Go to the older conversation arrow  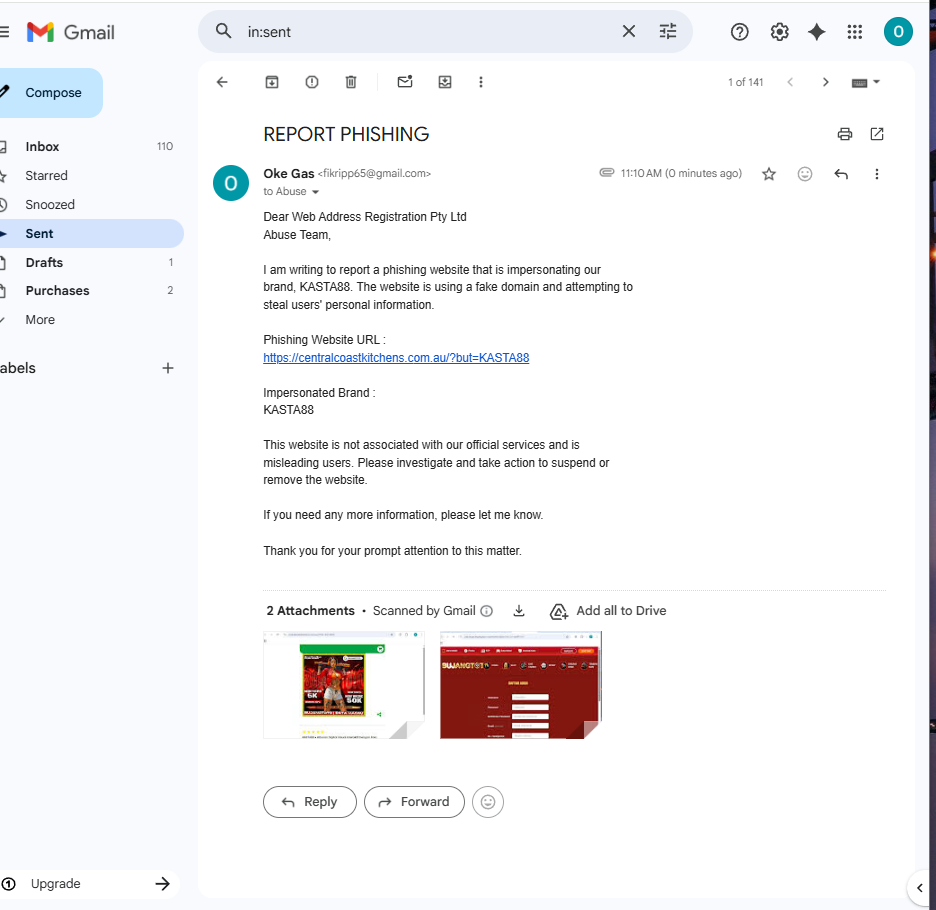[826, 82]
